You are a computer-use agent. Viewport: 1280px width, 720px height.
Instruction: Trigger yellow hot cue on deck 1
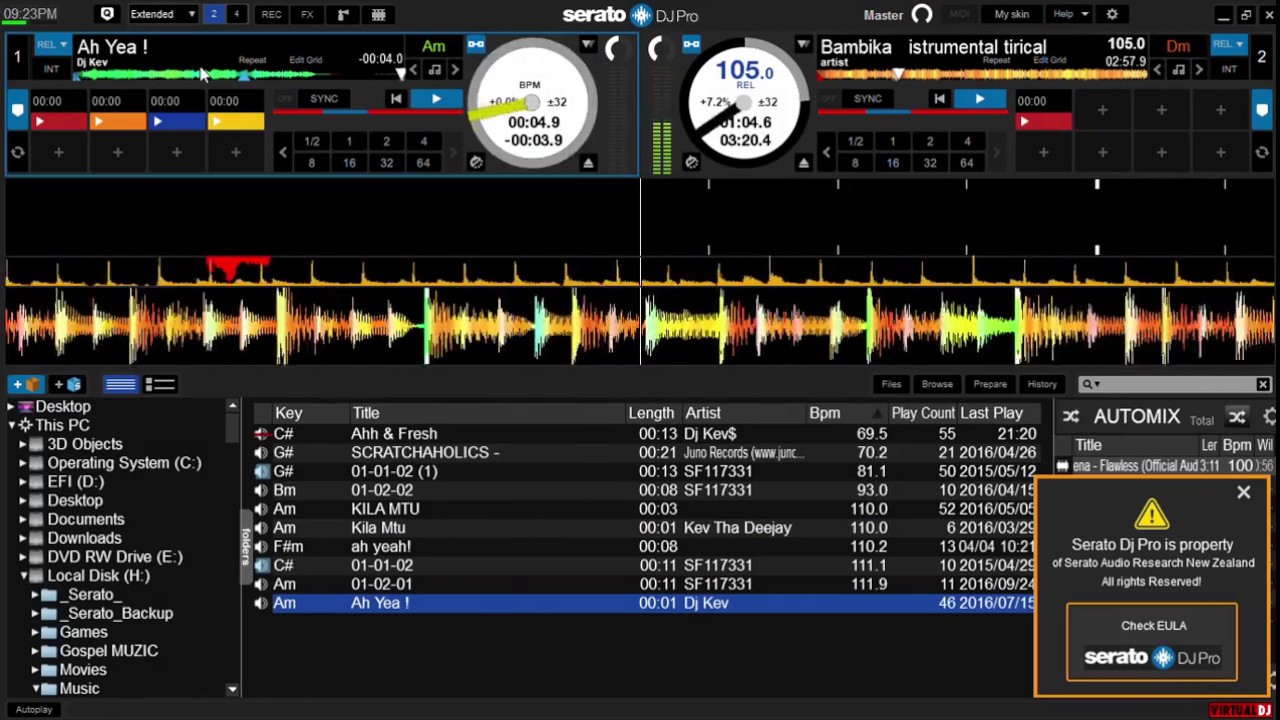click(236, 122)
